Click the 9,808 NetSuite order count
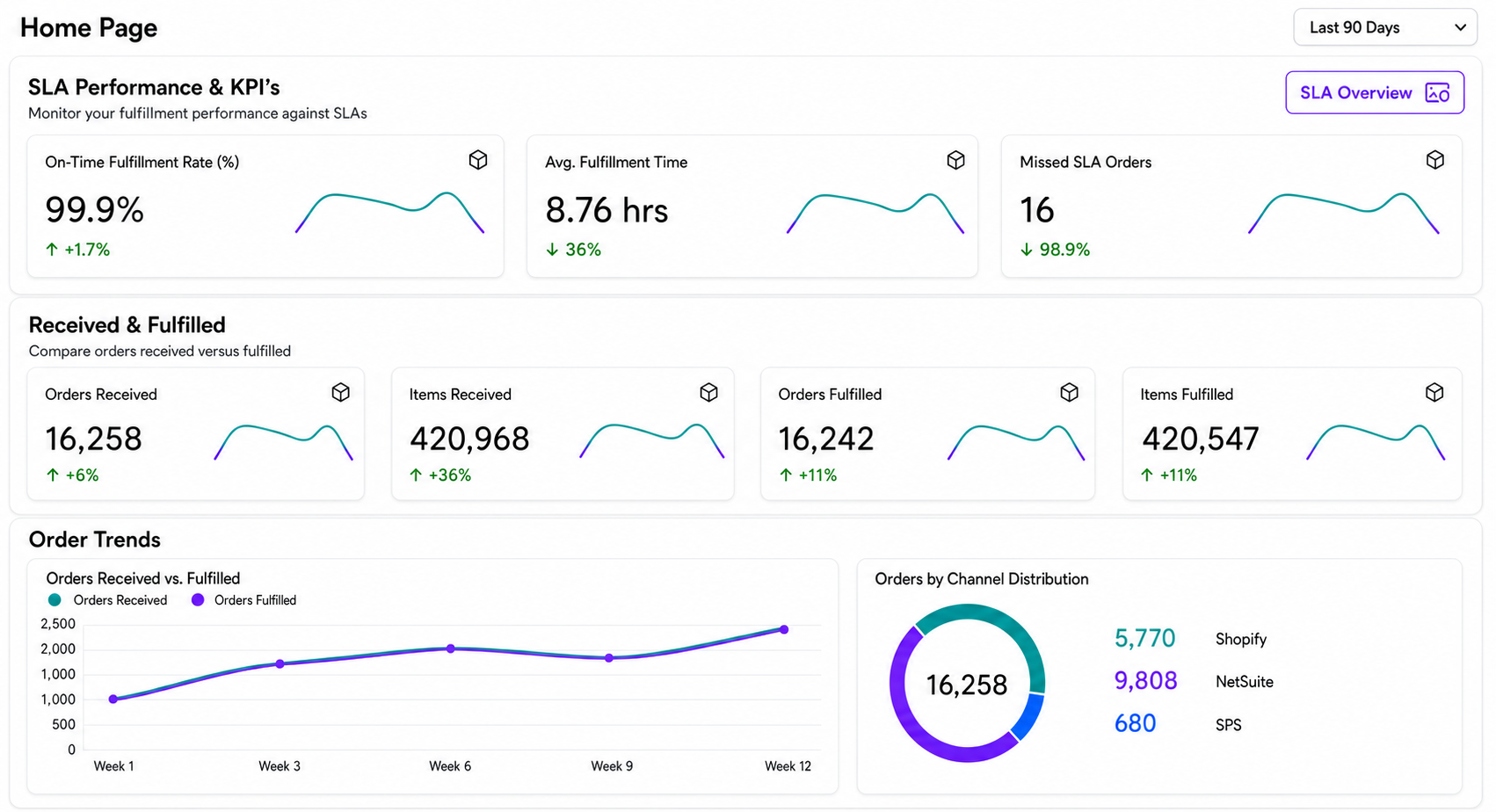Screen dimensions: 1496x812 point(1145,681)
